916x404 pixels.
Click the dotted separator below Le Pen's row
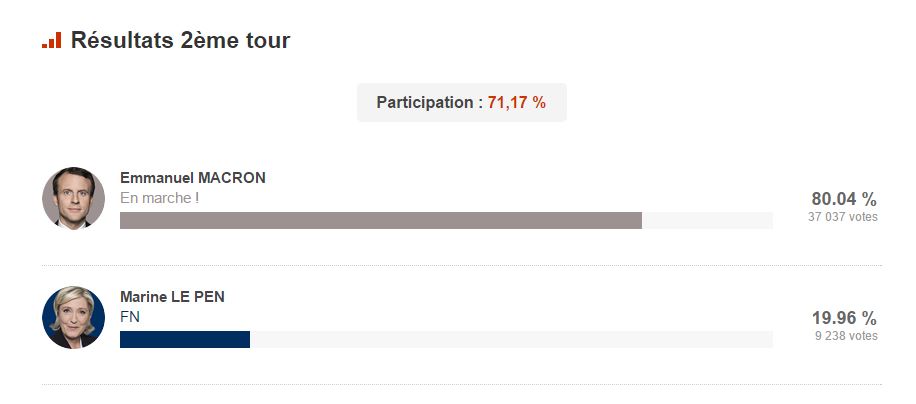tap(461, 385)
